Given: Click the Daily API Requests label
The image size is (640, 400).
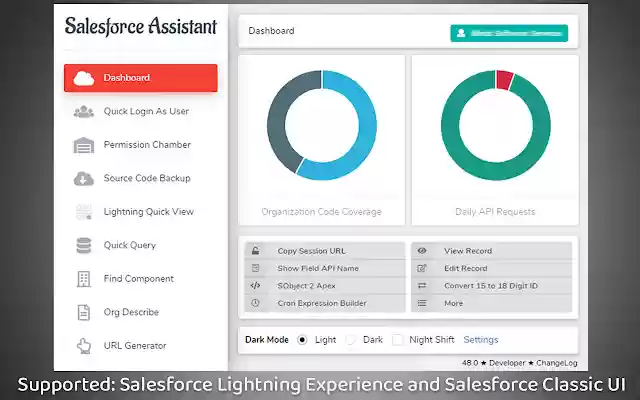Looking at the screenshot, I should point(495,212).
